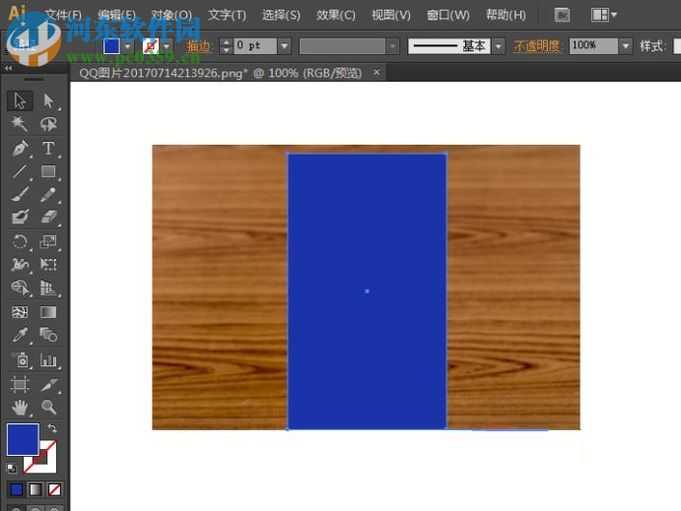The image size is (681, 511).
Task: Select the Free Transform tool
Action: coord(48,264)
